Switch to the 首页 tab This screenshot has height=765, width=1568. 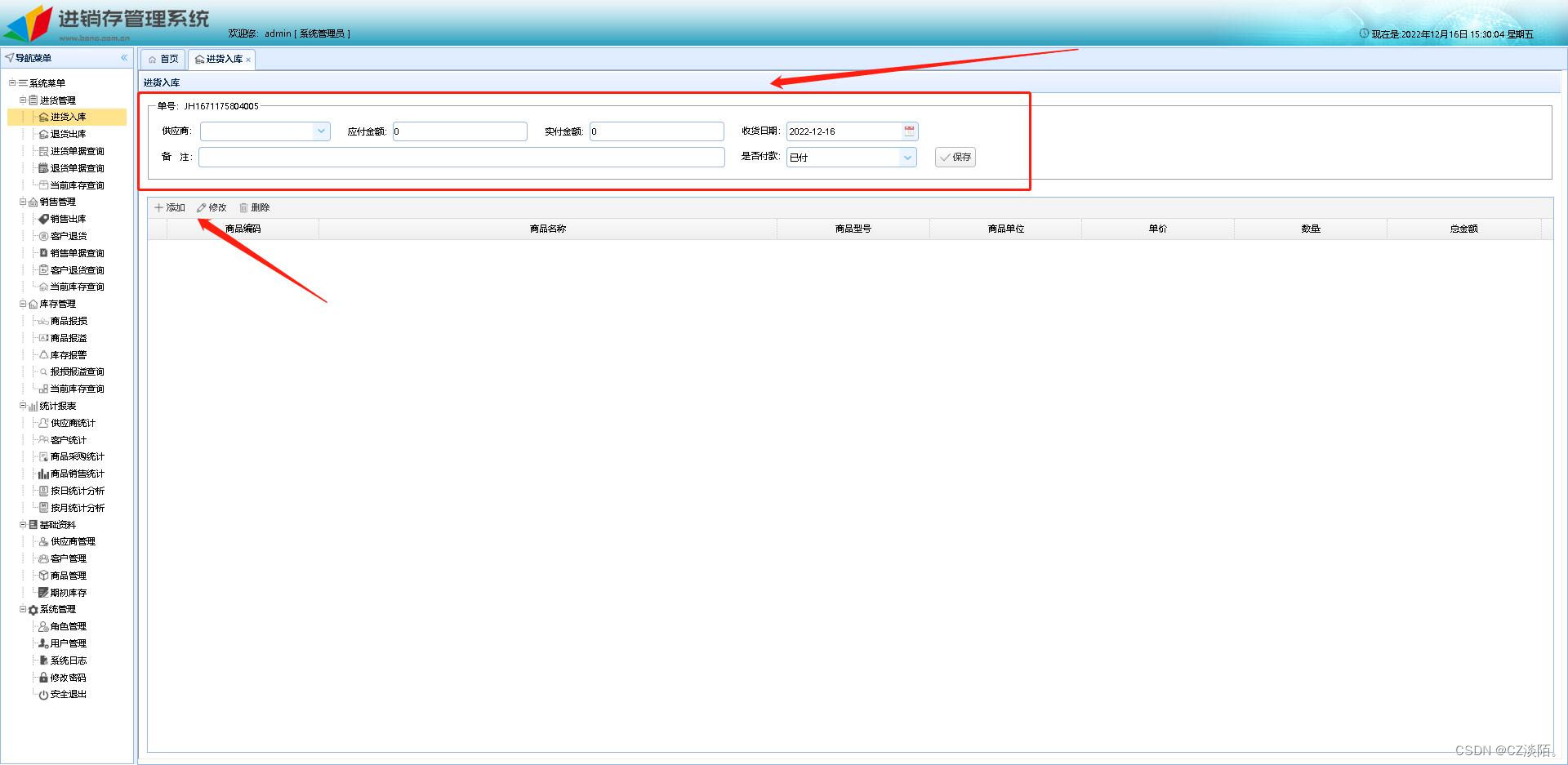click(x=163, y=59)
